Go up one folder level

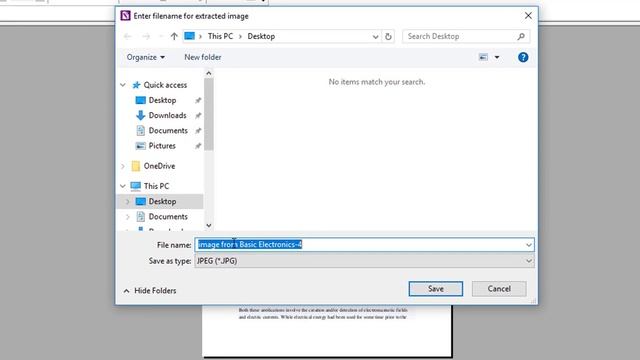pos(174,36)
